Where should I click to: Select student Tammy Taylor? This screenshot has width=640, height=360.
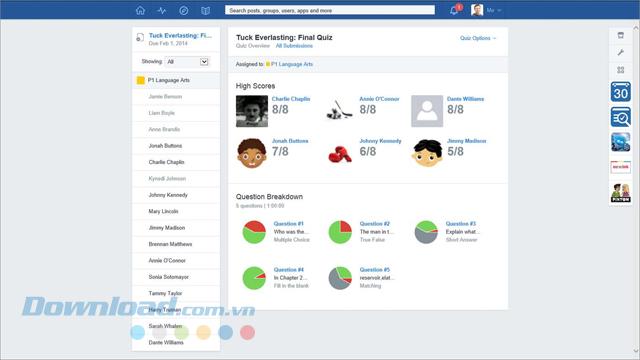pos(165,293)
